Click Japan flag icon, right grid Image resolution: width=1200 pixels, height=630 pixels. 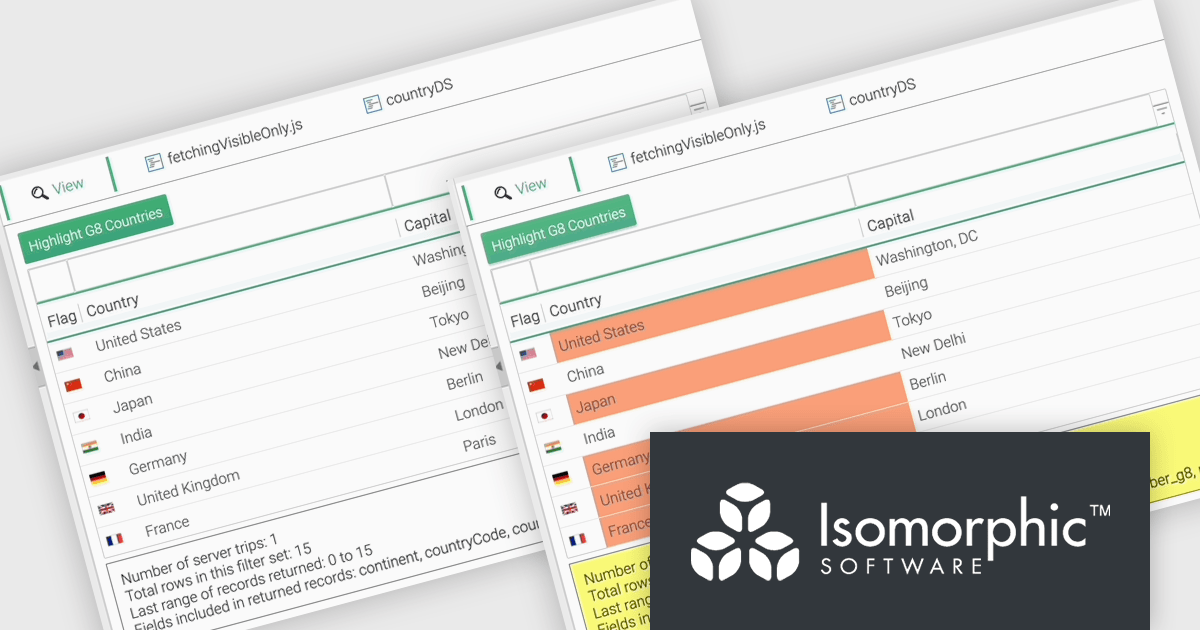[544, 416]
